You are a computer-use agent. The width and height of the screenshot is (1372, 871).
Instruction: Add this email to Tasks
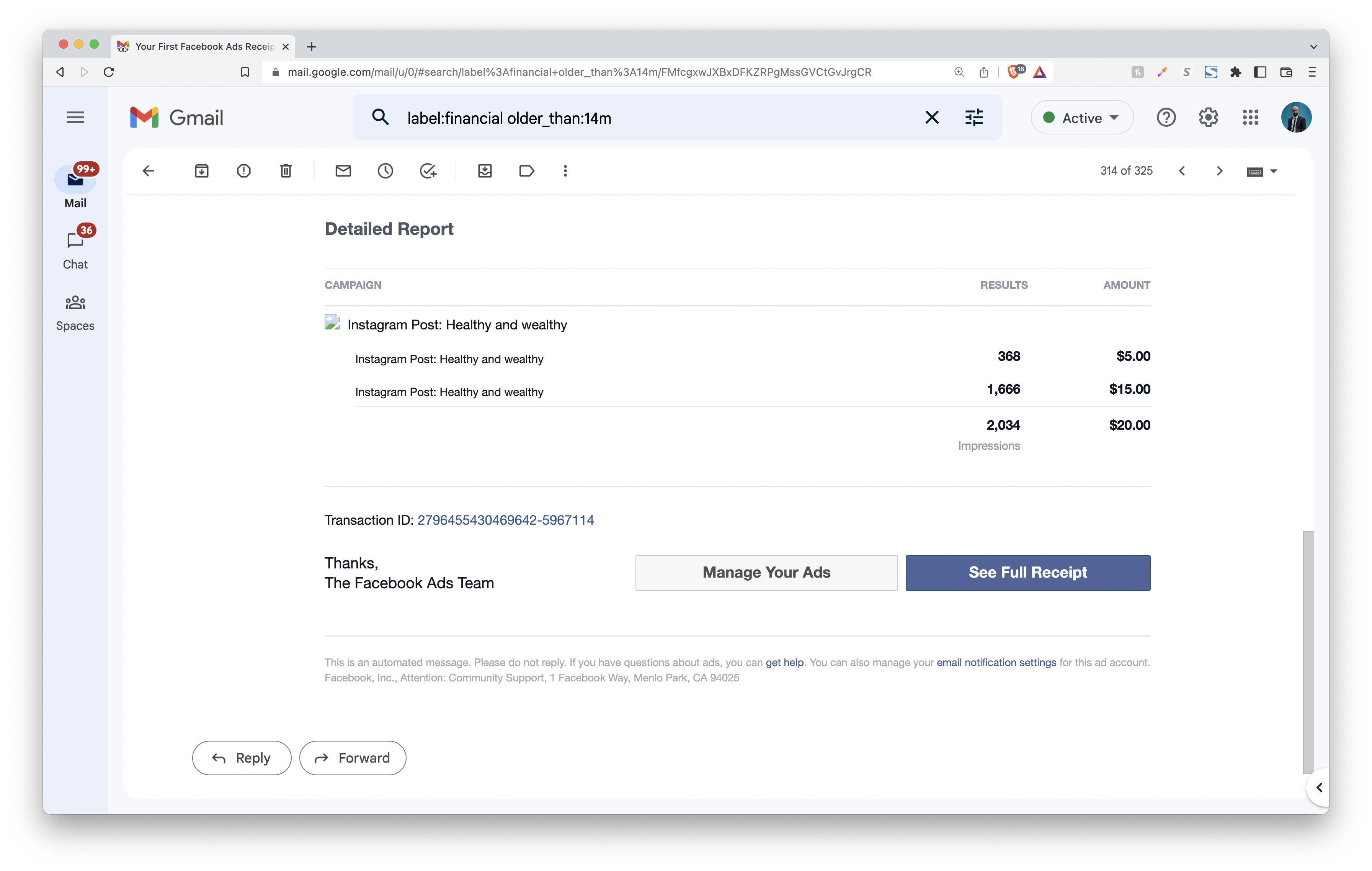[427, 171]
